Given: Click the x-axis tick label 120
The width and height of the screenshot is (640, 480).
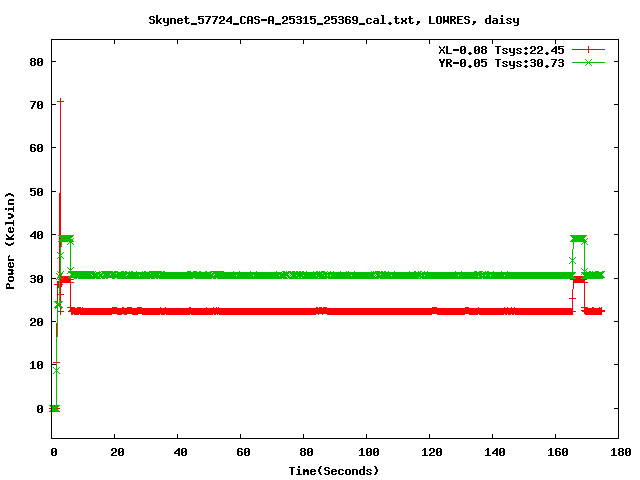Looking at the screenshot, I should tap(431, 452).
